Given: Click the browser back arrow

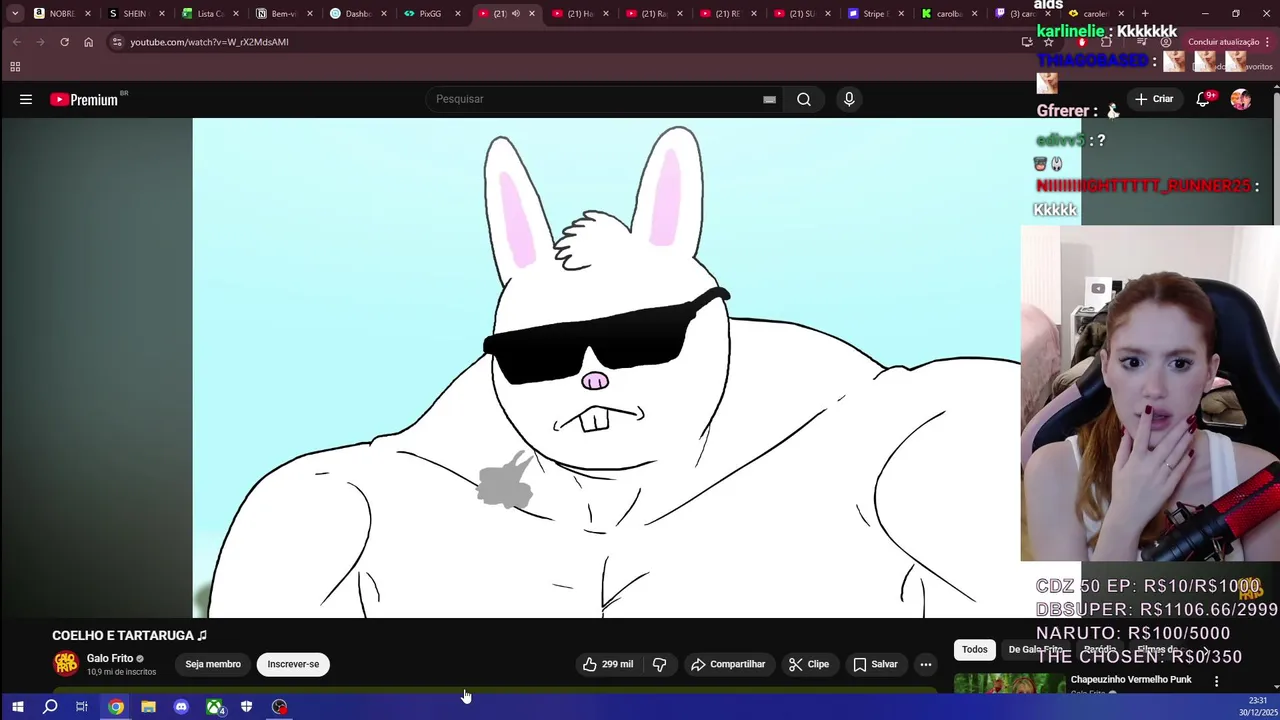Looking at the screenshot, I should 16,42.
